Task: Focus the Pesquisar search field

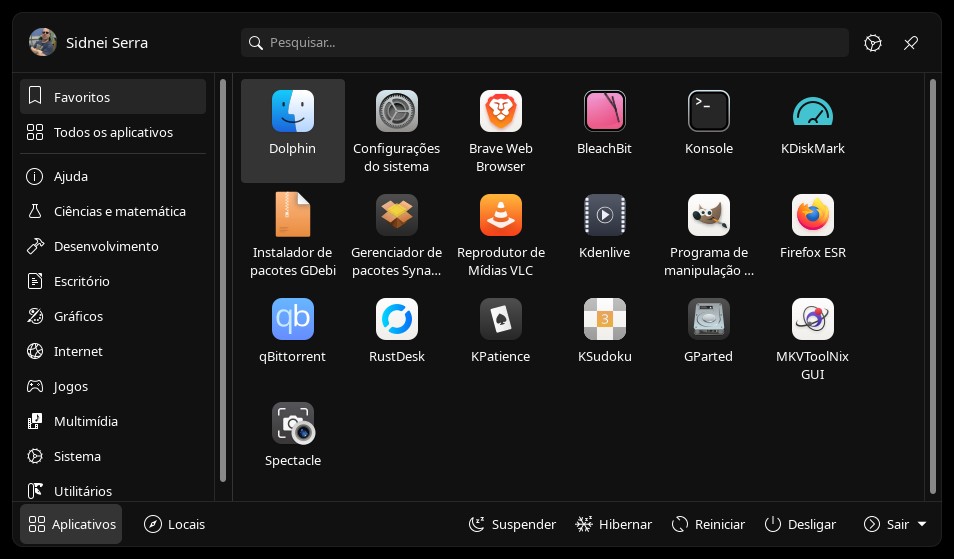Action: pos(545,43)
